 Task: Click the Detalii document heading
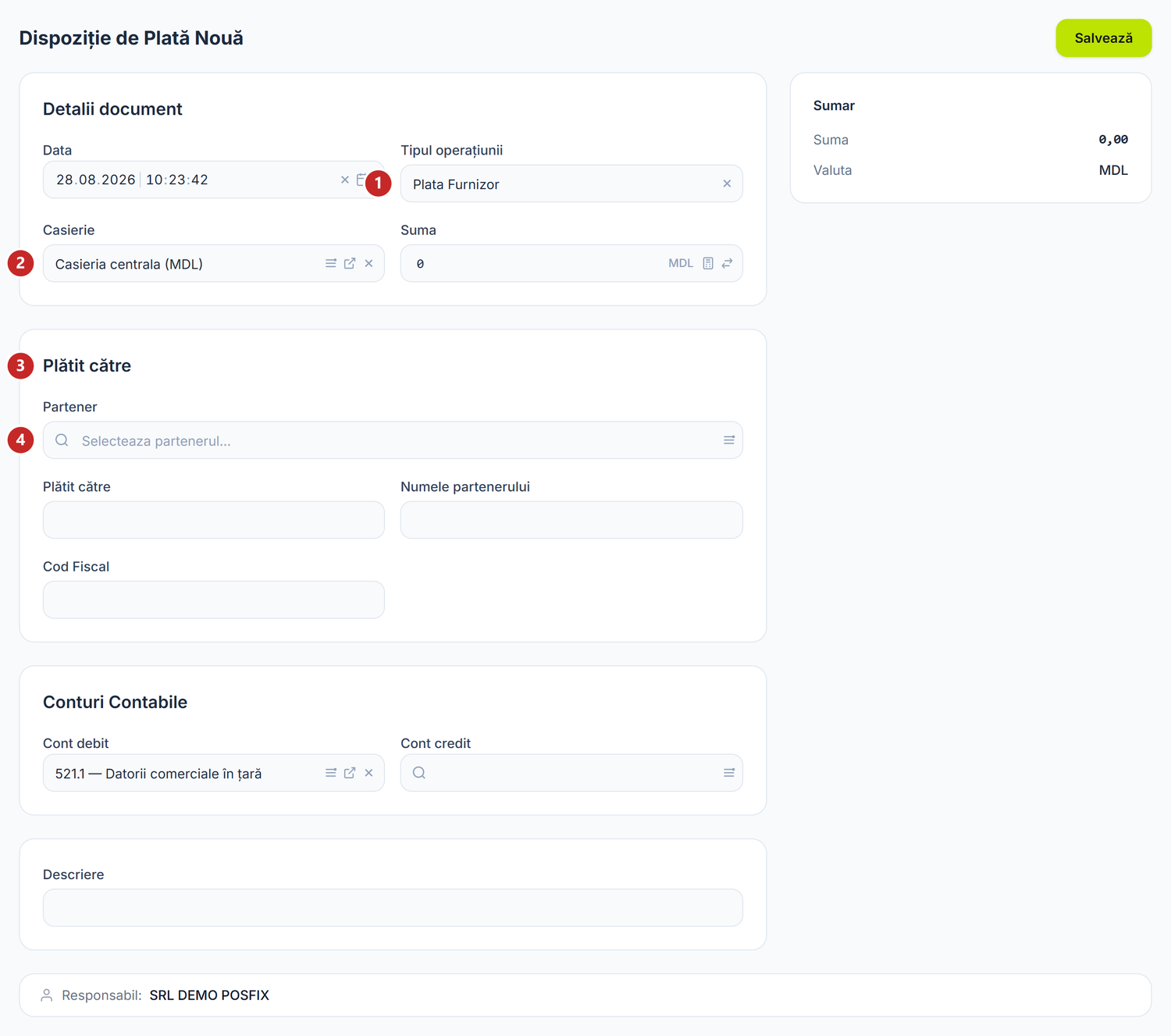tap(112, 109)
